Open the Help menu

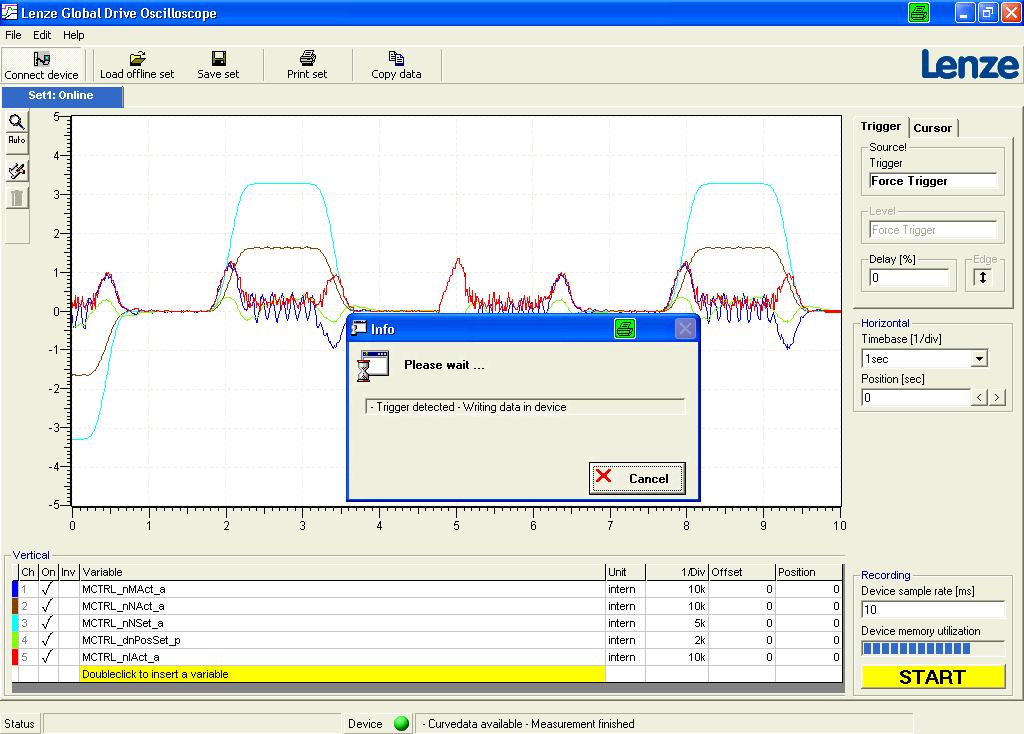click(74, 35)
